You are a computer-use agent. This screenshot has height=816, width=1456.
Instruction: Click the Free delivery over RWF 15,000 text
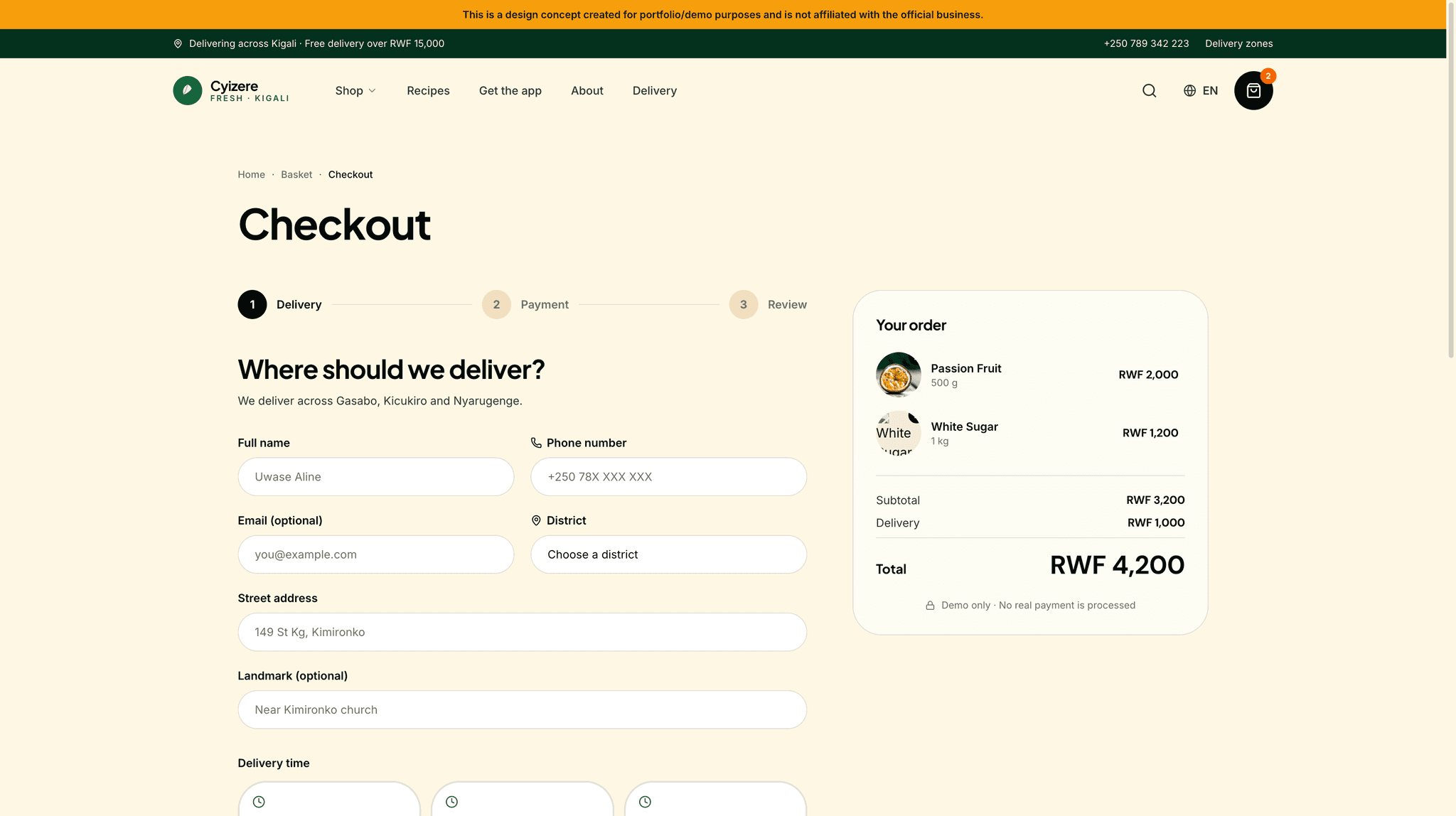click(x=375, y=43)
